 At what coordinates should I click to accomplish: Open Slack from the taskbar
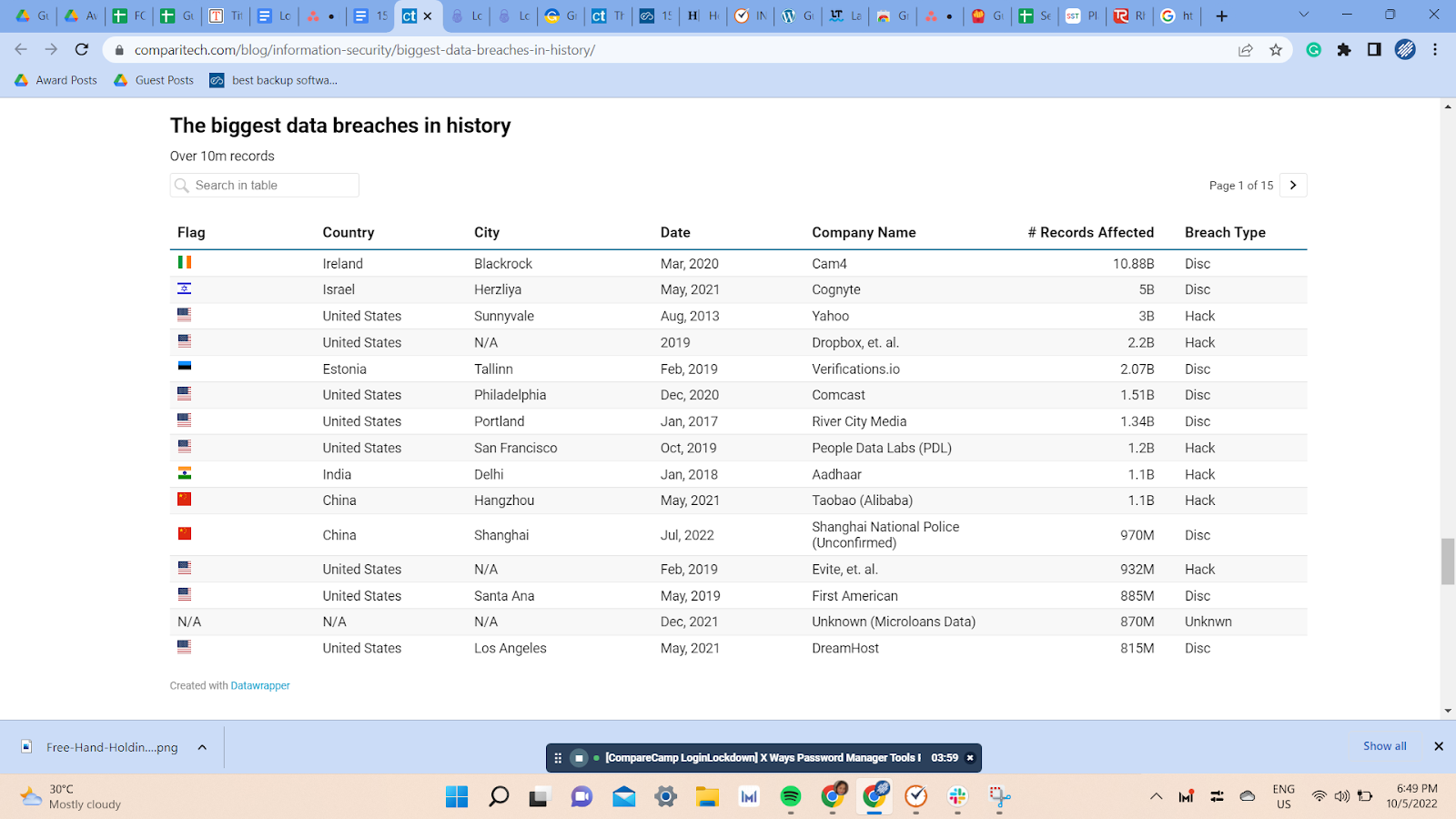[x=957, y=797]
